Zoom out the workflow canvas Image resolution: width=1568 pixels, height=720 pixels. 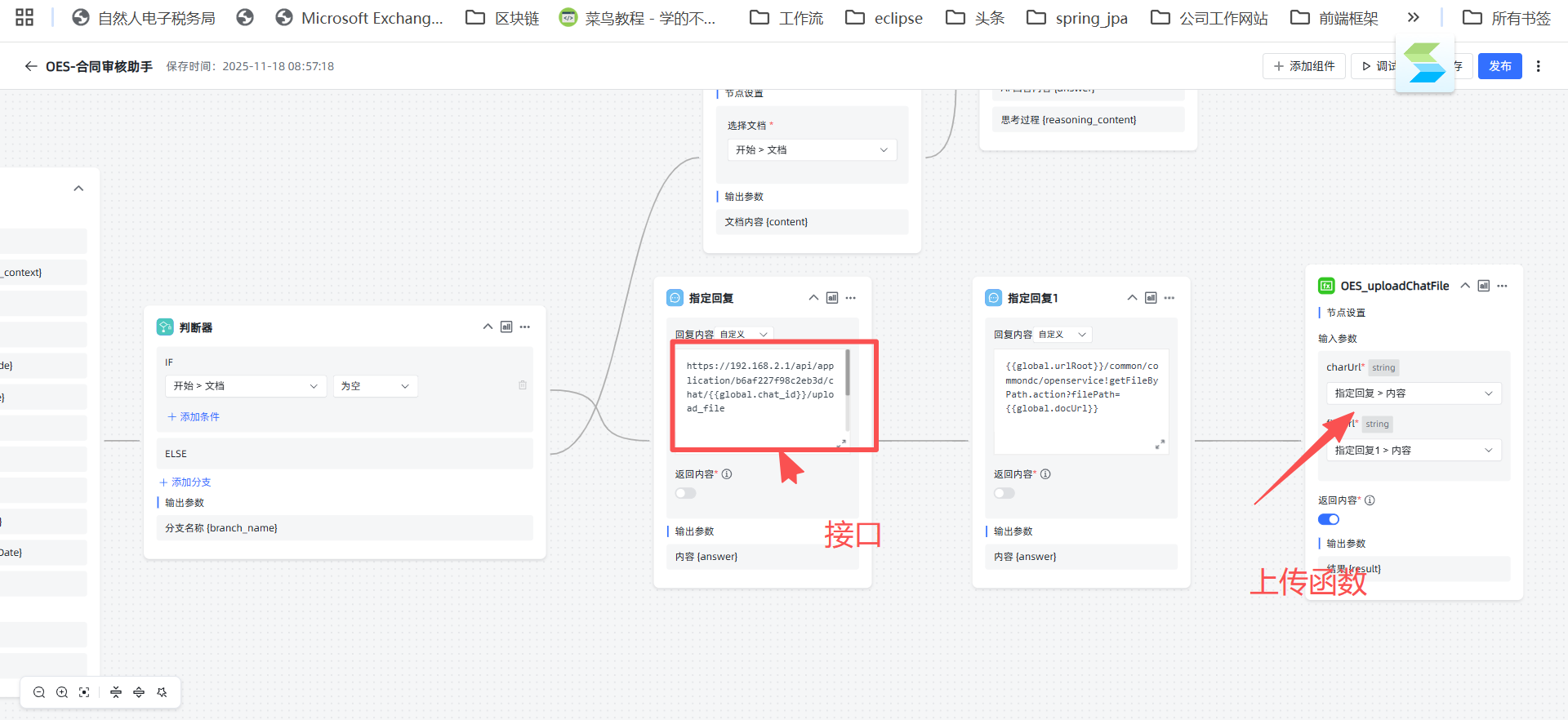[39, 692]
